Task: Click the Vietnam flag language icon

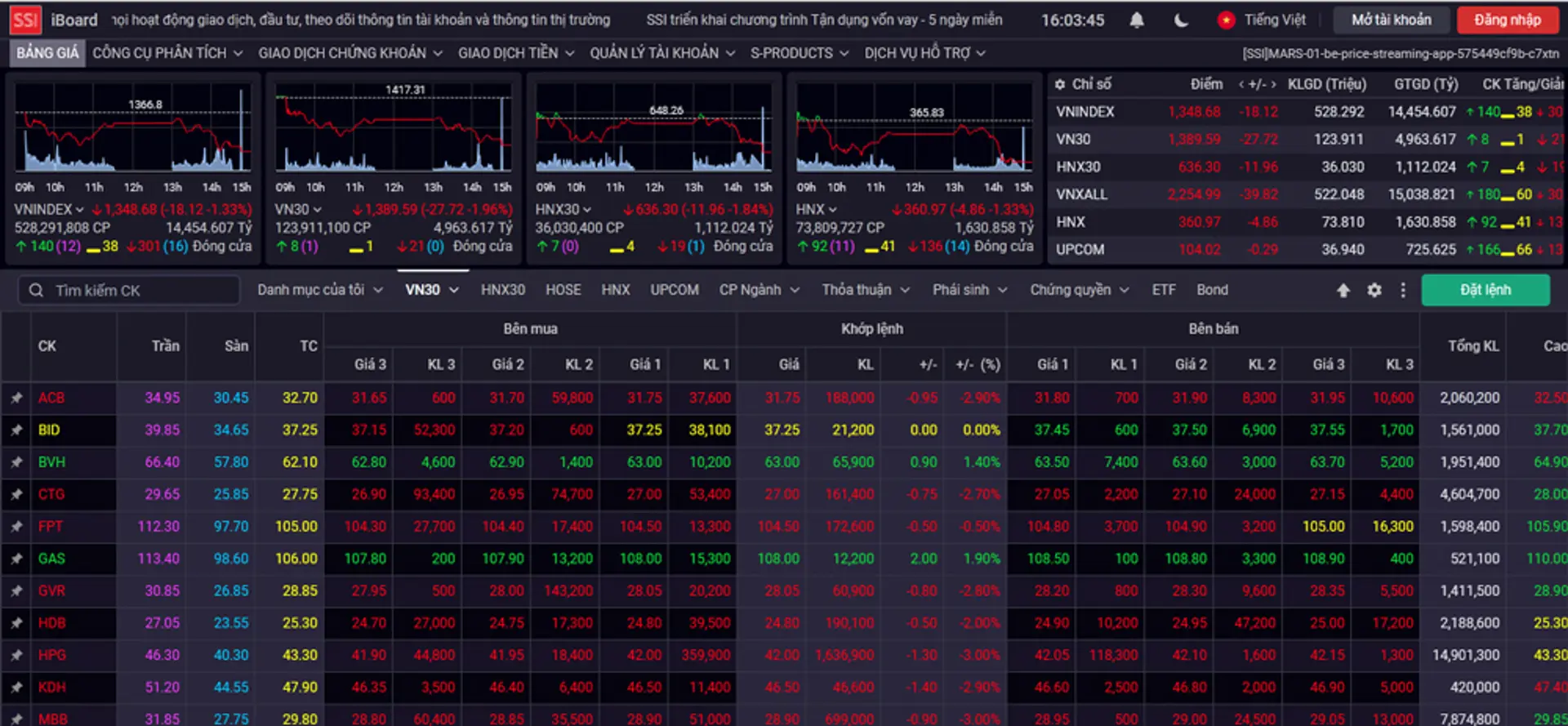Action: coord(1226,20)
